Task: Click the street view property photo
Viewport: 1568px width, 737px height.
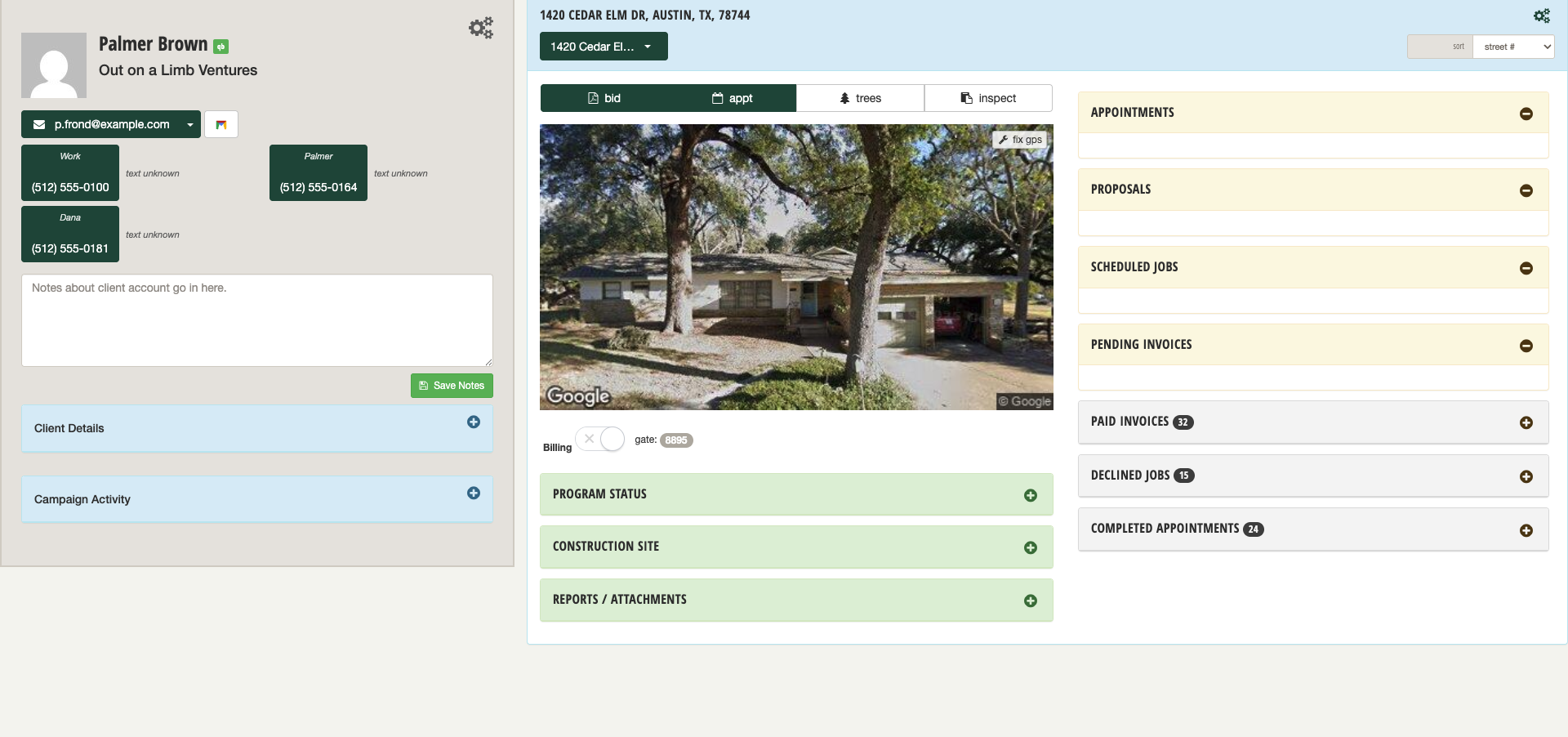Action: tap(796, 267)
